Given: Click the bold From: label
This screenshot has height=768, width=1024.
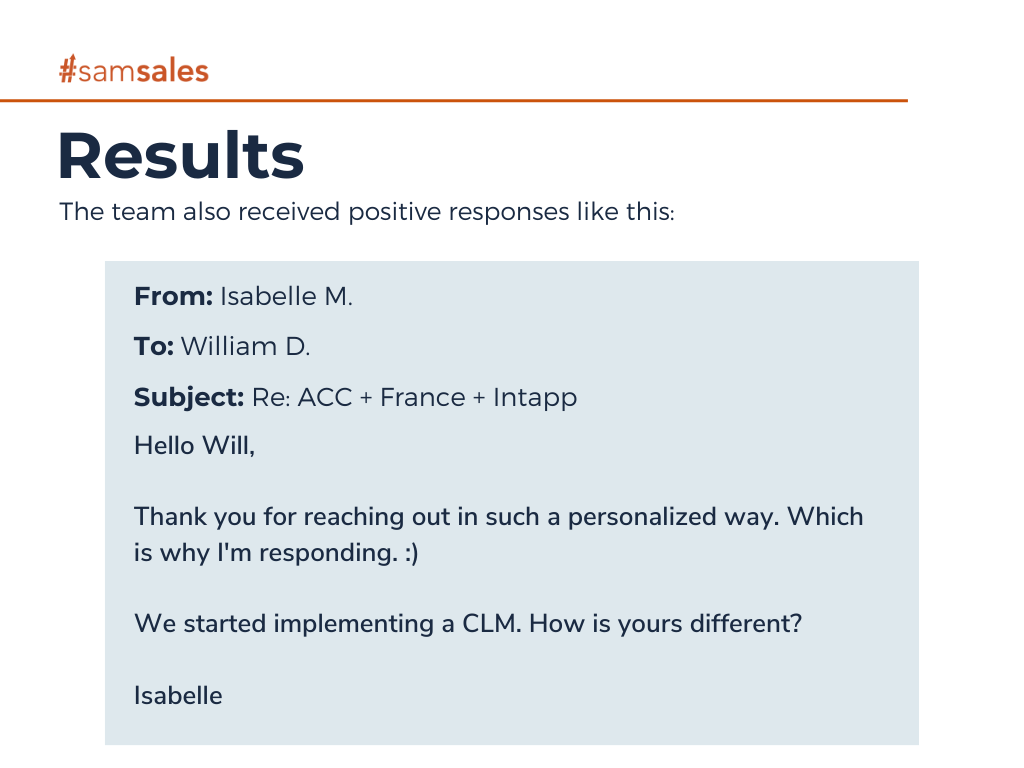Looking at the screenshot, I should coord(173,296).
